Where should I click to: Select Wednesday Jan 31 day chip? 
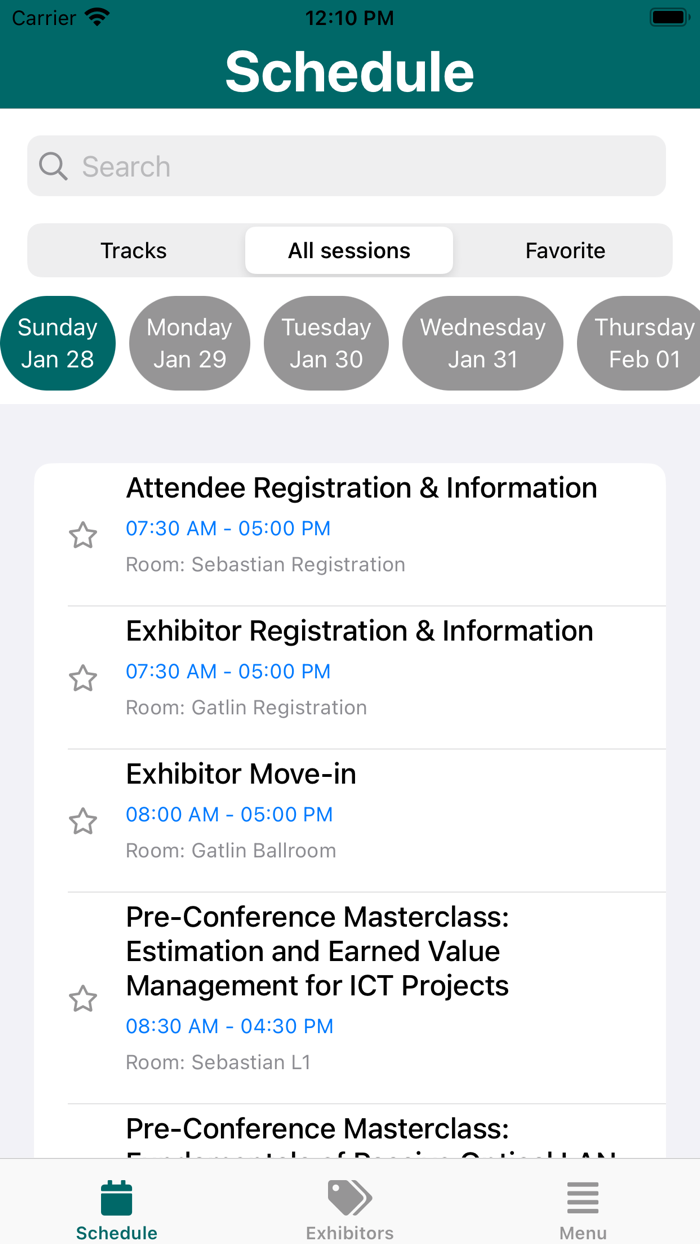(482, 343)
